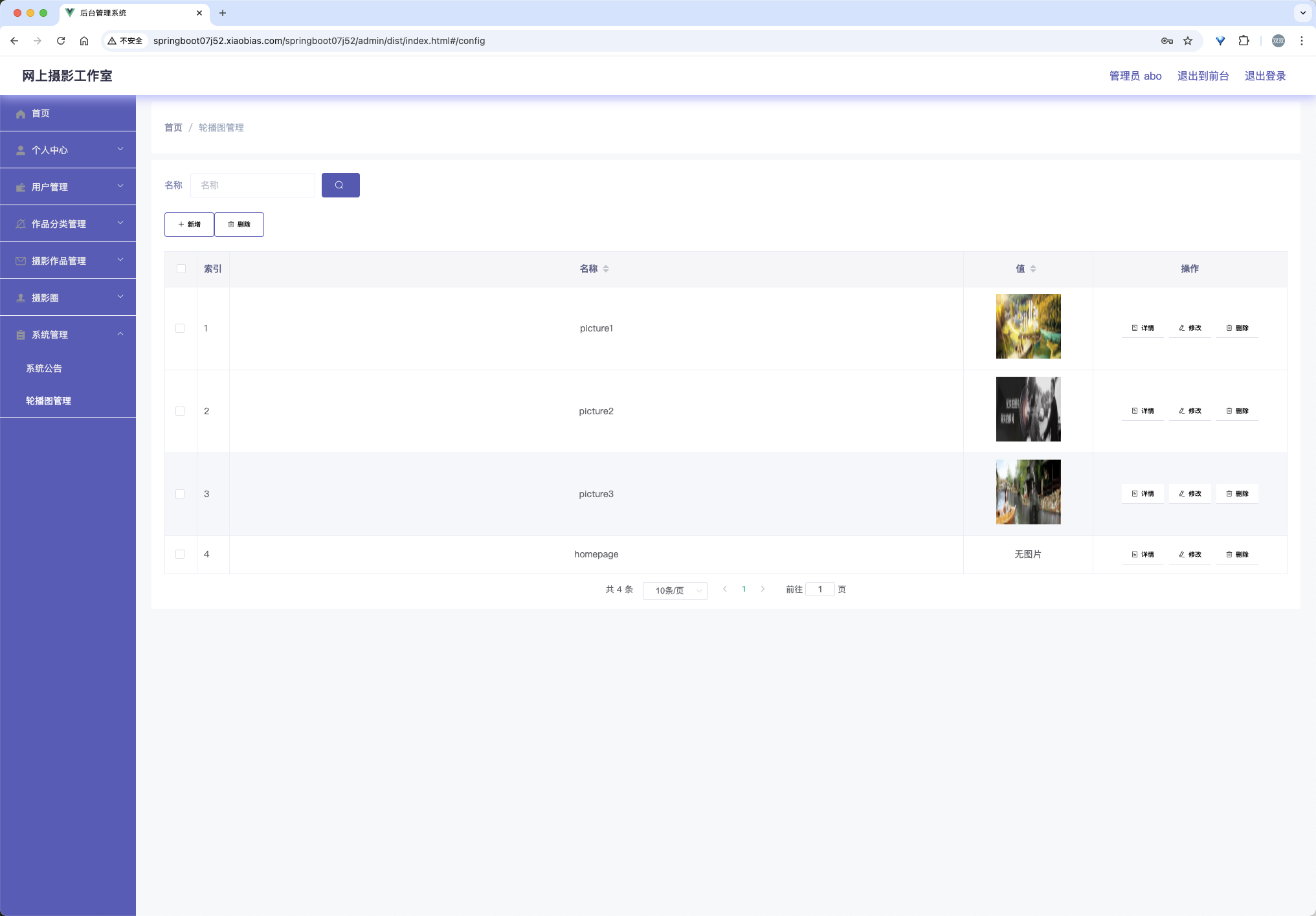Viewport: 1316px width, 916px height.
Task: Click 删除 for picture2 row
Action: pyautogui.click(x=1237, y=411)
